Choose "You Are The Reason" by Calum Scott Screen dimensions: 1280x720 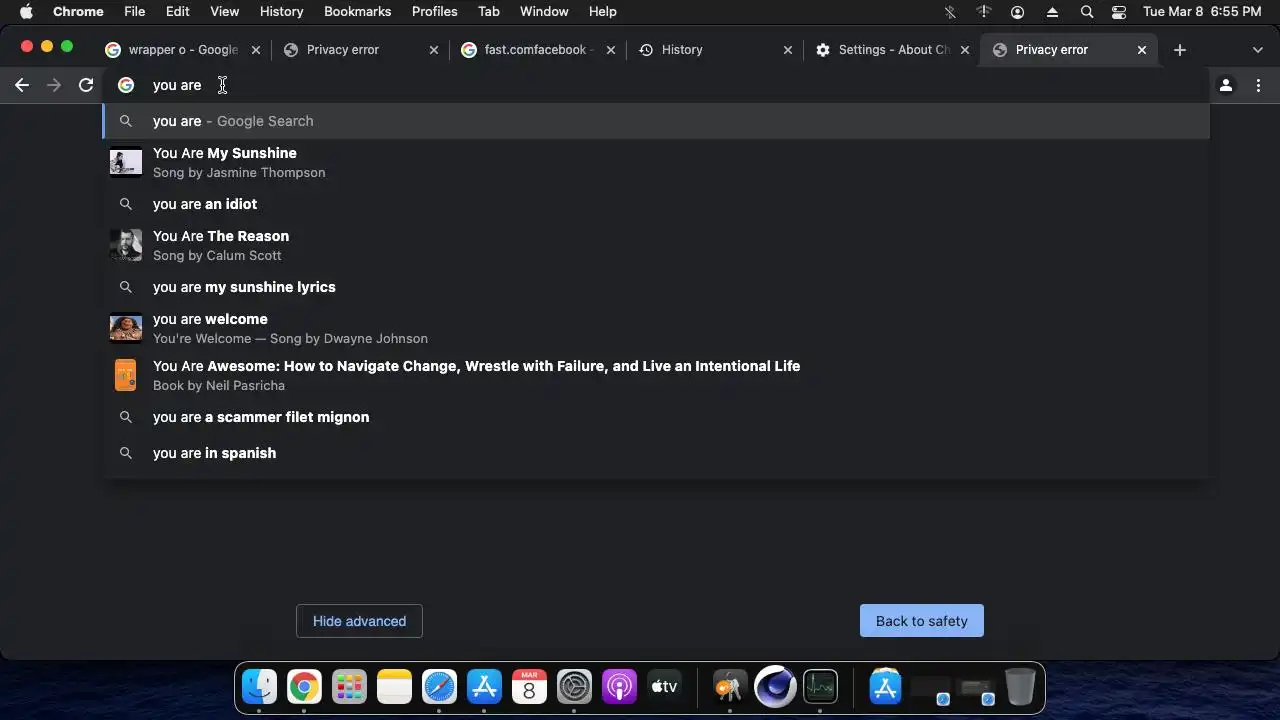[656, 245]
